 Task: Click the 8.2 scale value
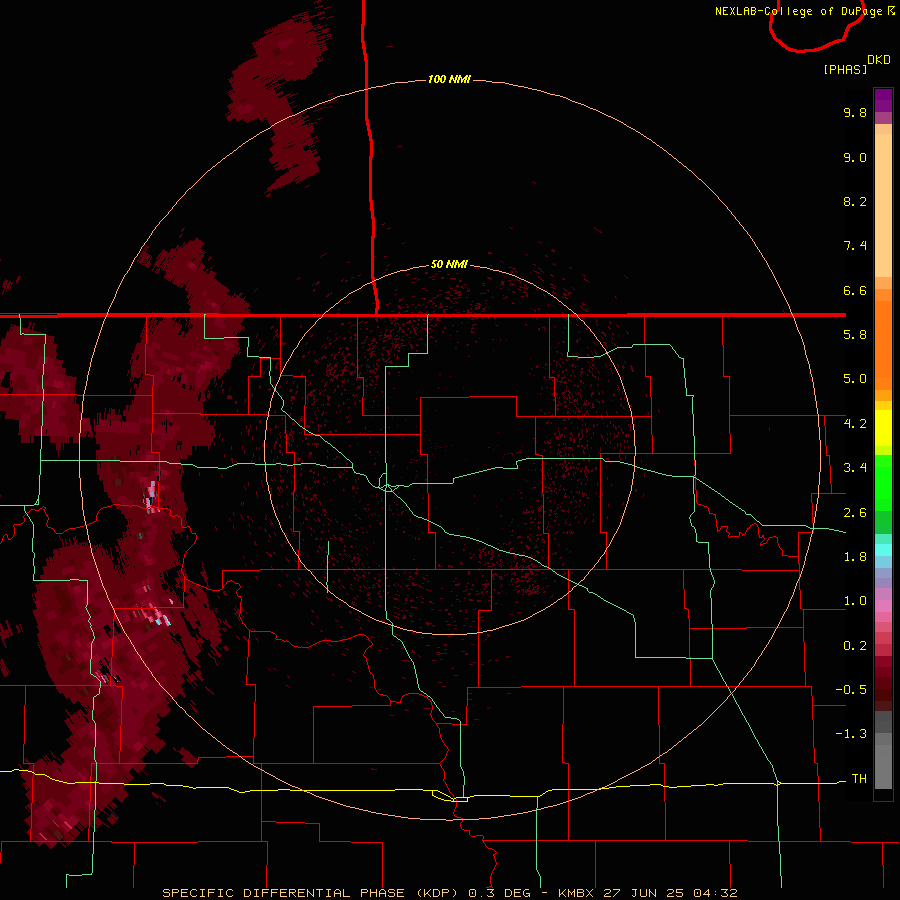click(x=855, y=201)
